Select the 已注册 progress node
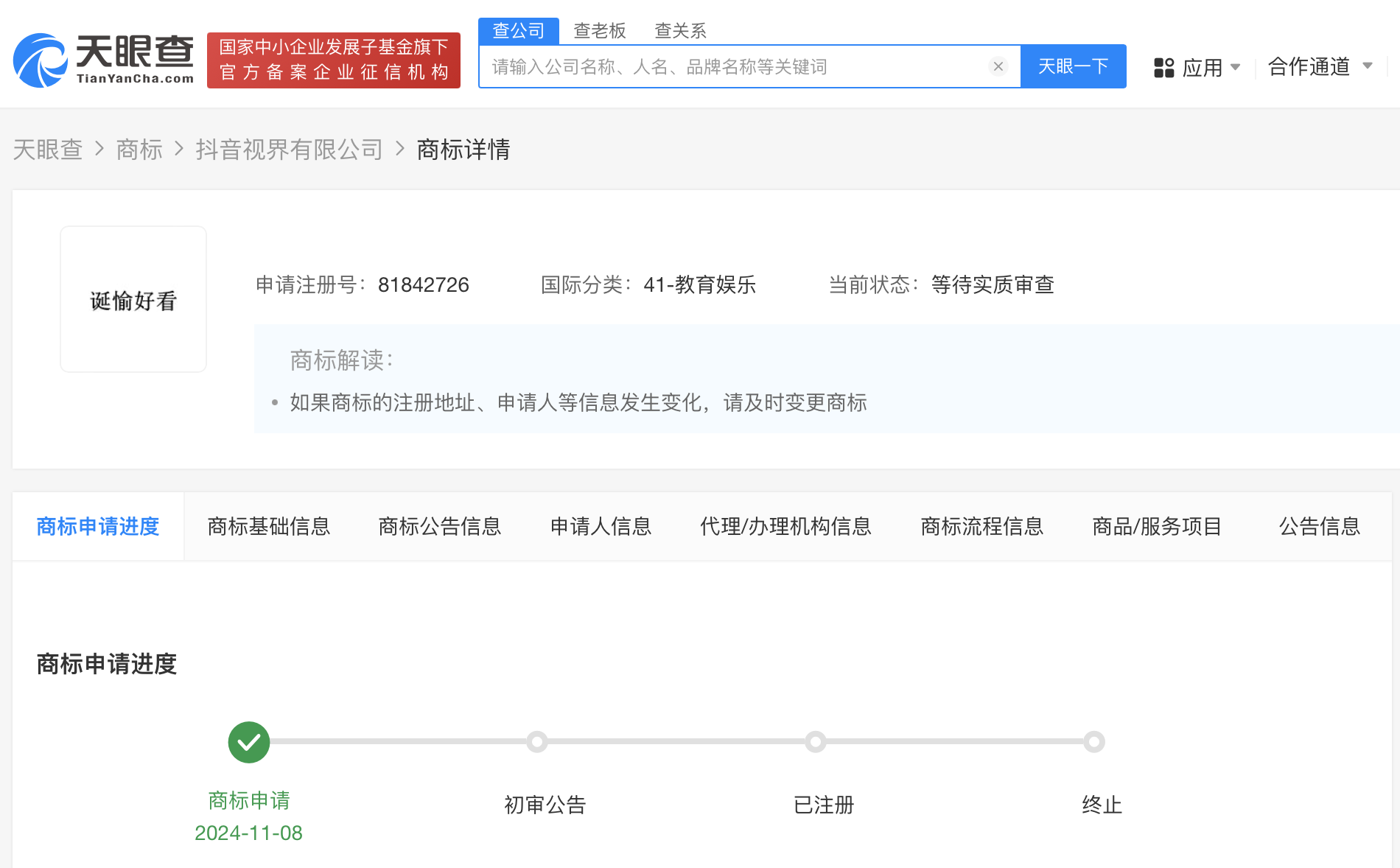Viewport: 1400px width, 868px height. [x=816, y=742]
